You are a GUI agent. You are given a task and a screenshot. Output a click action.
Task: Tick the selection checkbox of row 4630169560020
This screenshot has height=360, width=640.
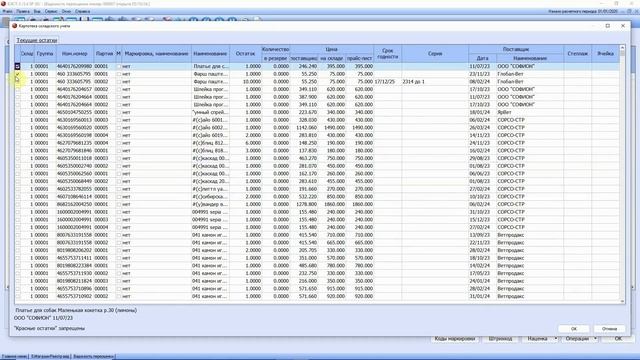(18, 128)
